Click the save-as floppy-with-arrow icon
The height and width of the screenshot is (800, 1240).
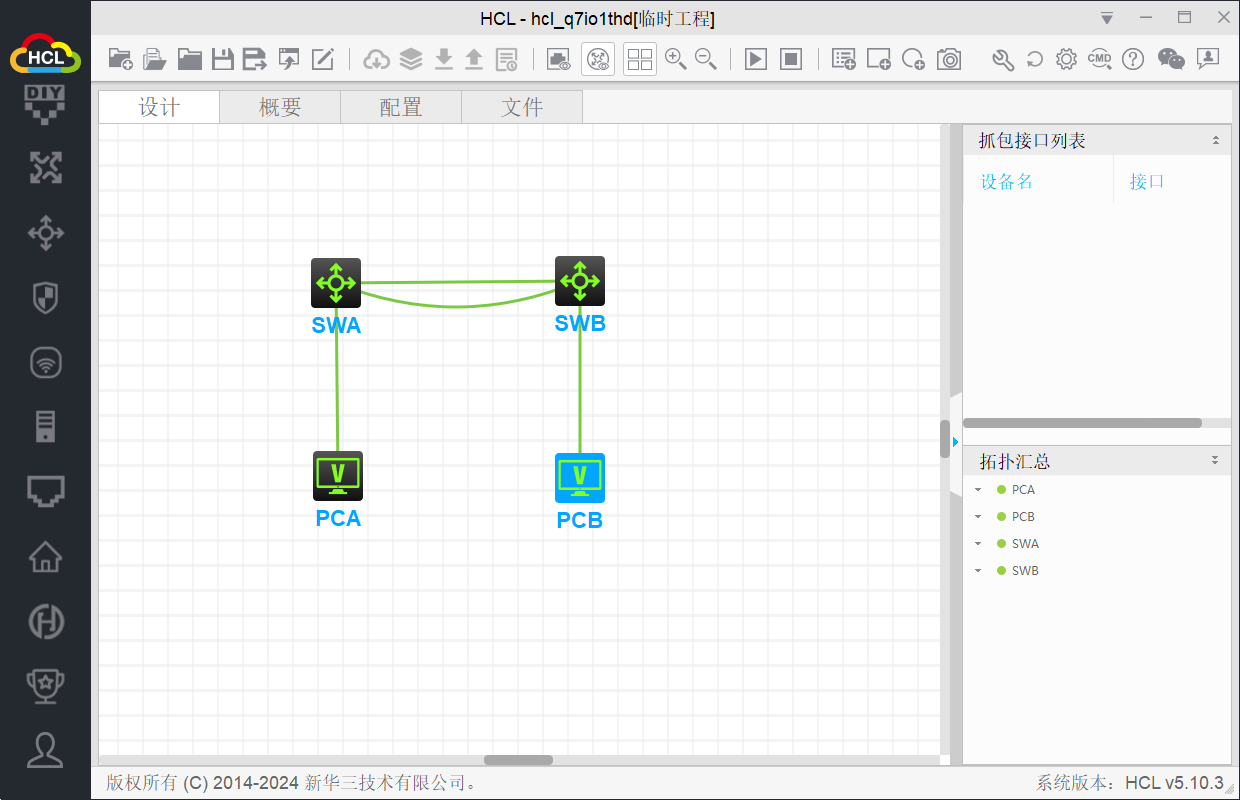(255, 59)
